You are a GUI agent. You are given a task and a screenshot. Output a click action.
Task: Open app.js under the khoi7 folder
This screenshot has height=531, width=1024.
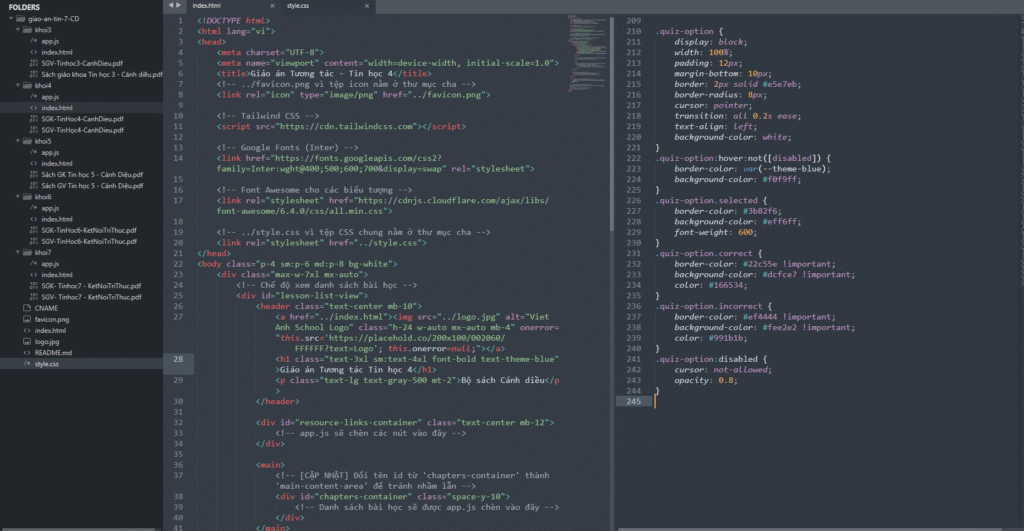pos(50,263)
